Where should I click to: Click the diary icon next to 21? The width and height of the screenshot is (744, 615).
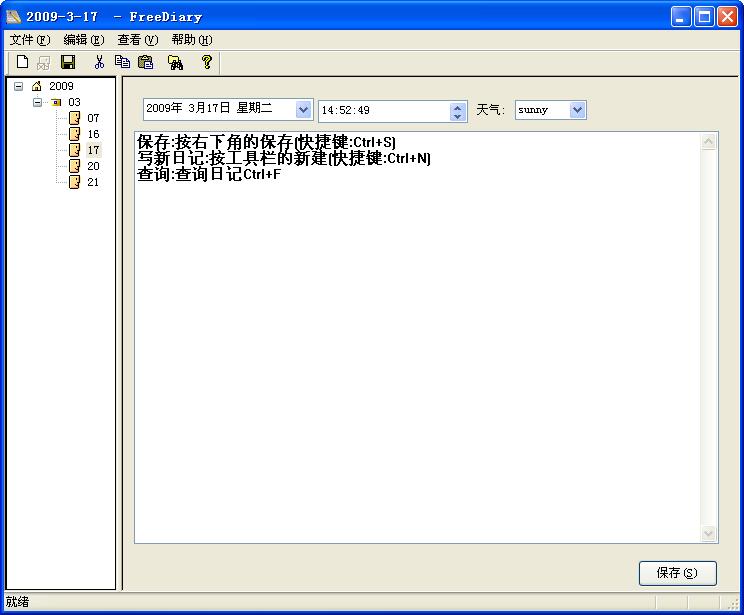pos(74,182)
